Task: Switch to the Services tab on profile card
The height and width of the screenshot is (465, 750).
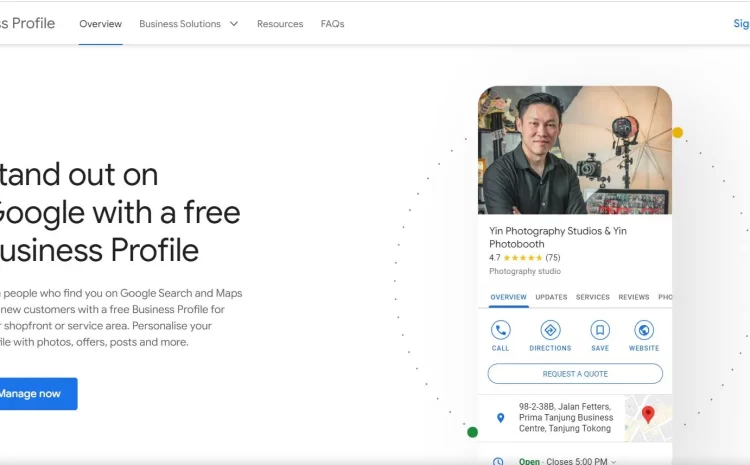Action: click(x=593, y=297)
